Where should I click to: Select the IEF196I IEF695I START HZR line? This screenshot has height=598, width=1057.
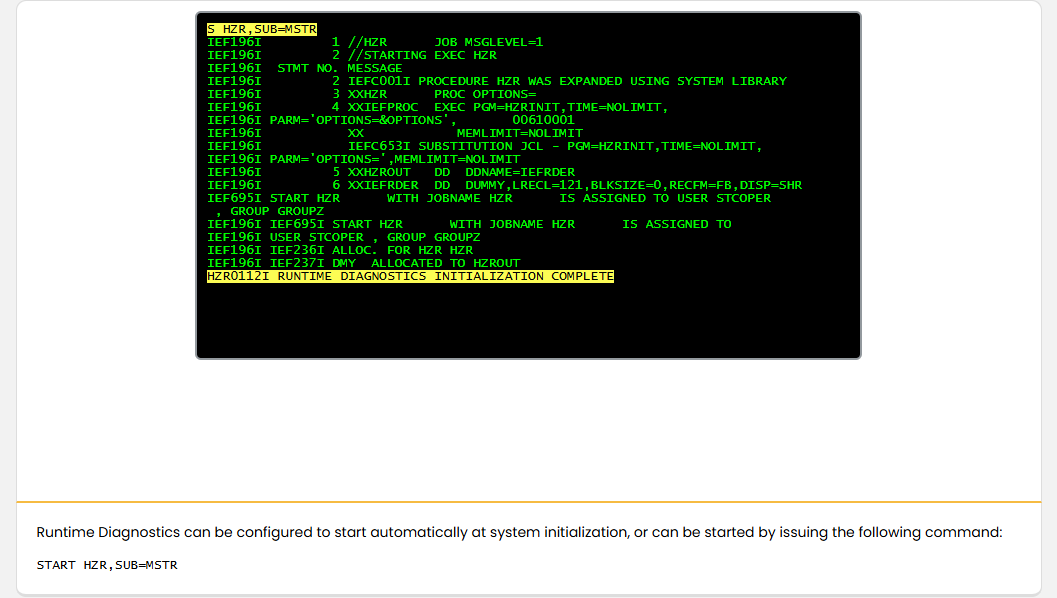pyautogui.click(x=469, y=225)
